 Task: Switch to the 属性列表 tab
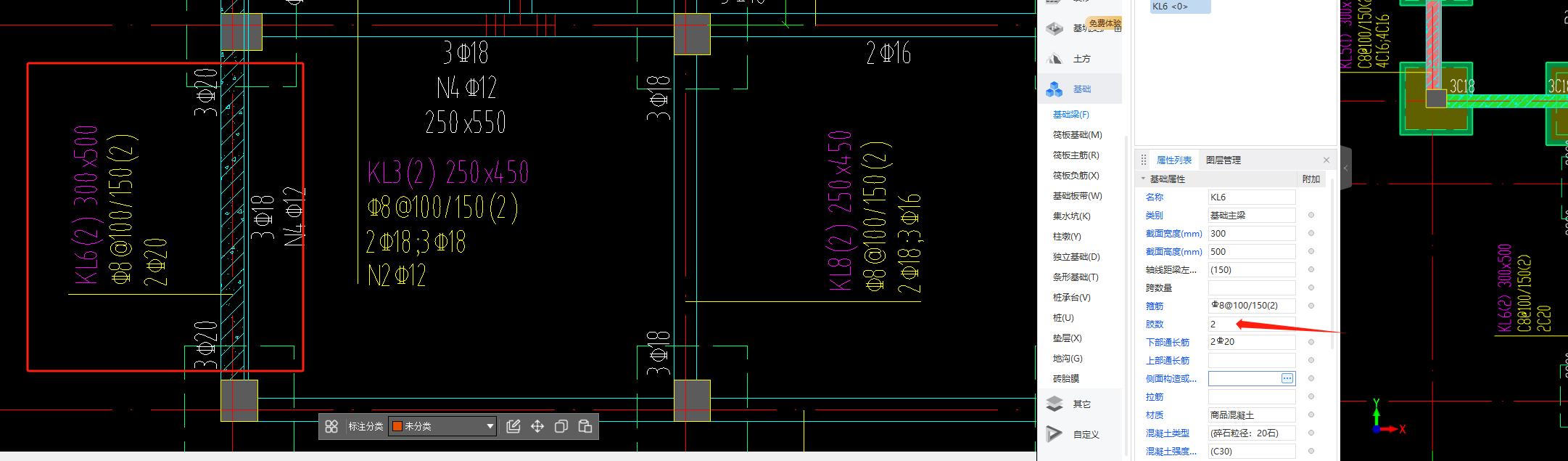click(1174, 160)
